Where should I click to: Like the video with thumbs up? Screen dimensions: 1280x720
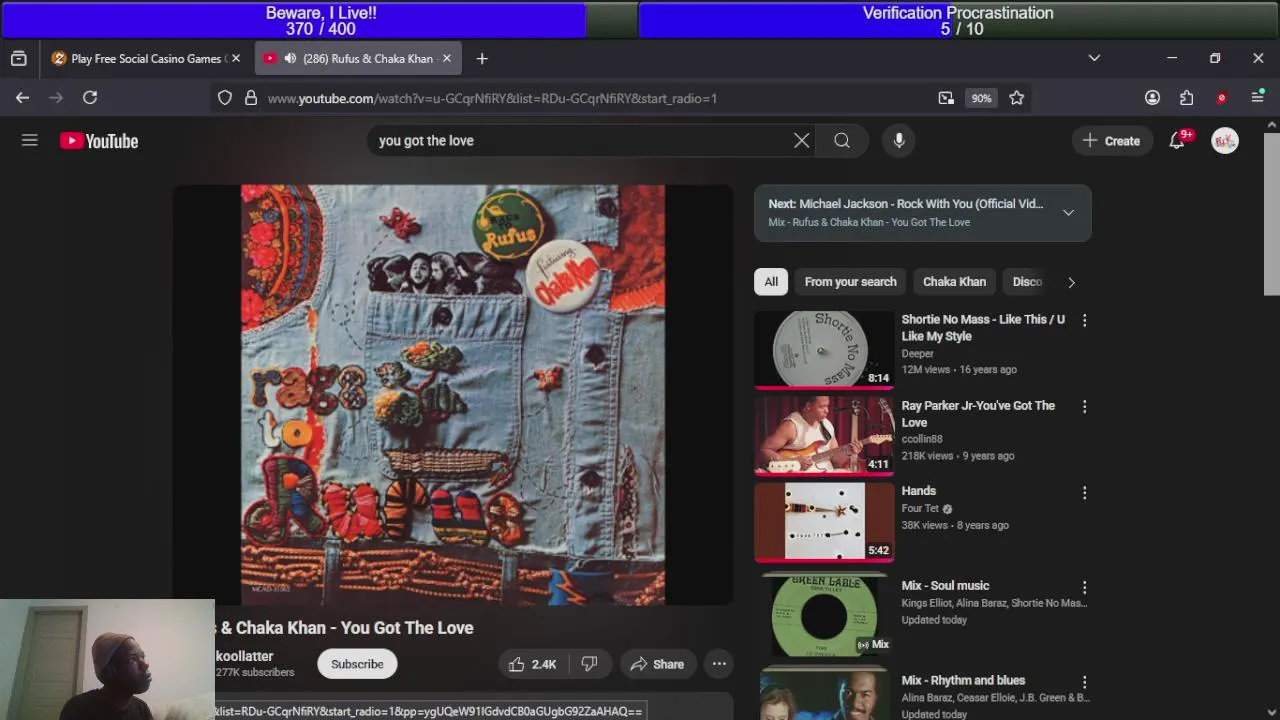click(x=533, y=664)
